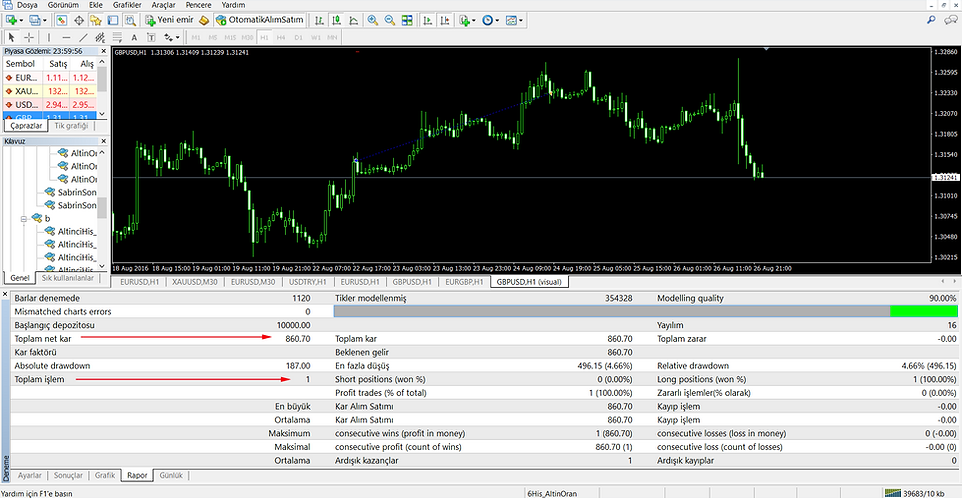Open the chat bubble icon in the top right
The height and width of the screenshot is (498, 962).
click(x=952, y=20)
